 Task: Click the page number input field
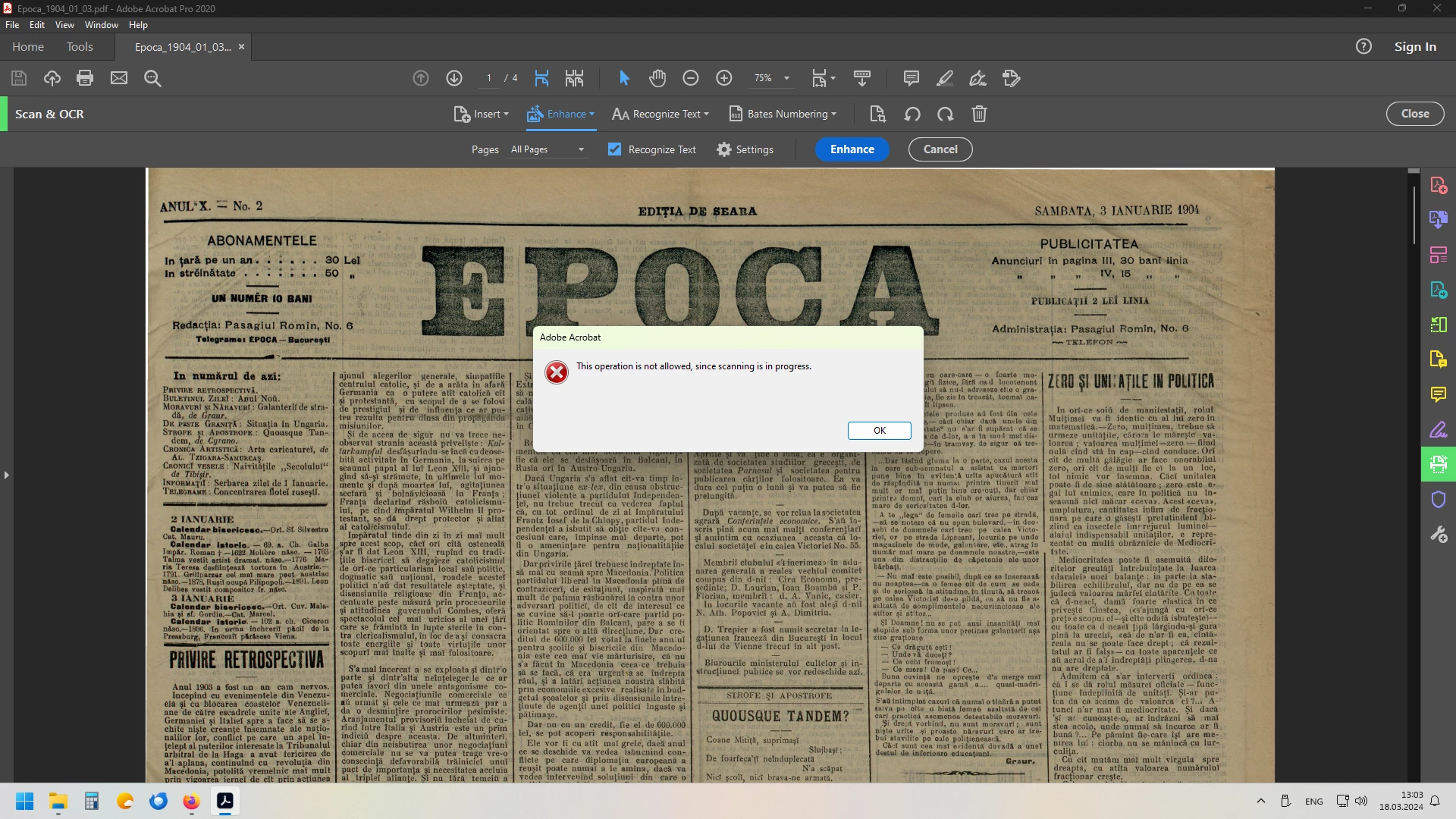coord(489,78)
